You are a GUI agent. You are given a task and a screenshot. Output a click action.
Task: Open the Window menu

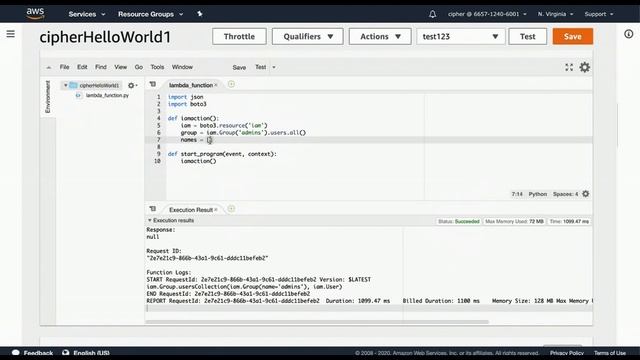[182, 67]
